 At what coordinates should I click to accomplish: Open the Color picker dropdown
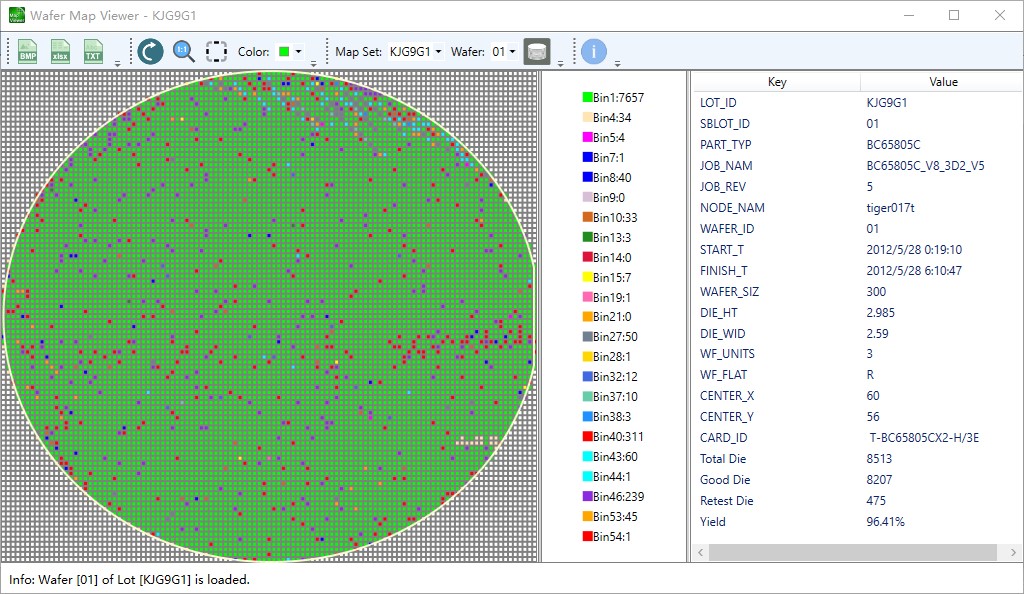[x=290, y=51]
